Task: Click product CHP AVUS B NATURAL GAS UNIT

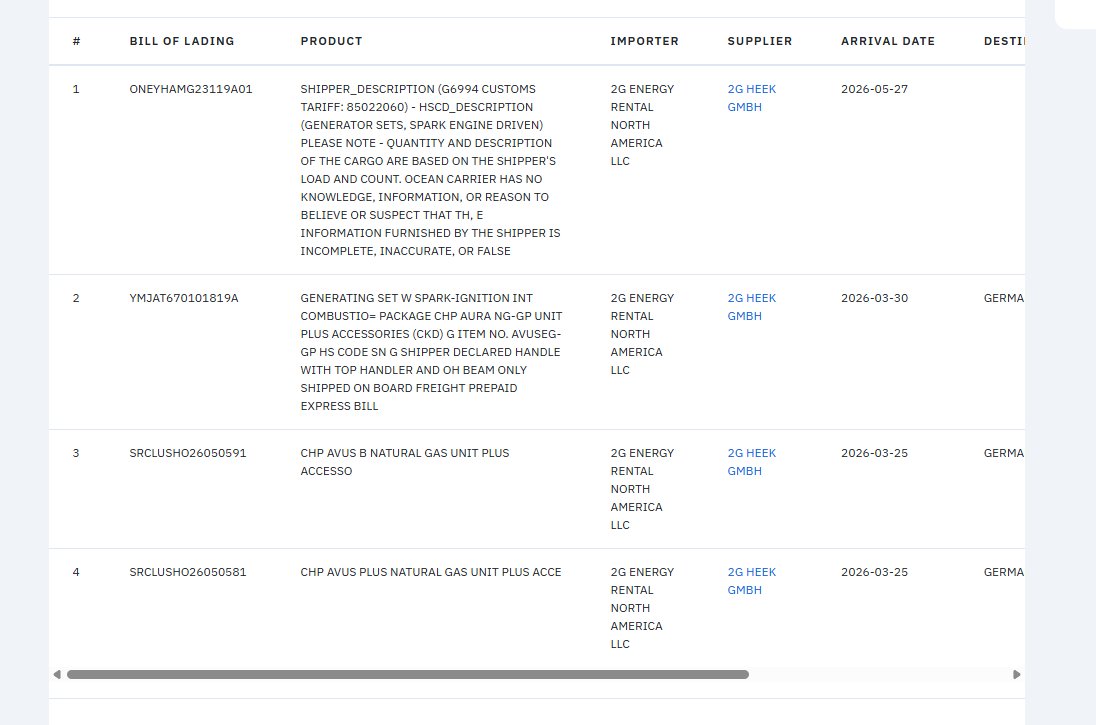Action: 405,462
